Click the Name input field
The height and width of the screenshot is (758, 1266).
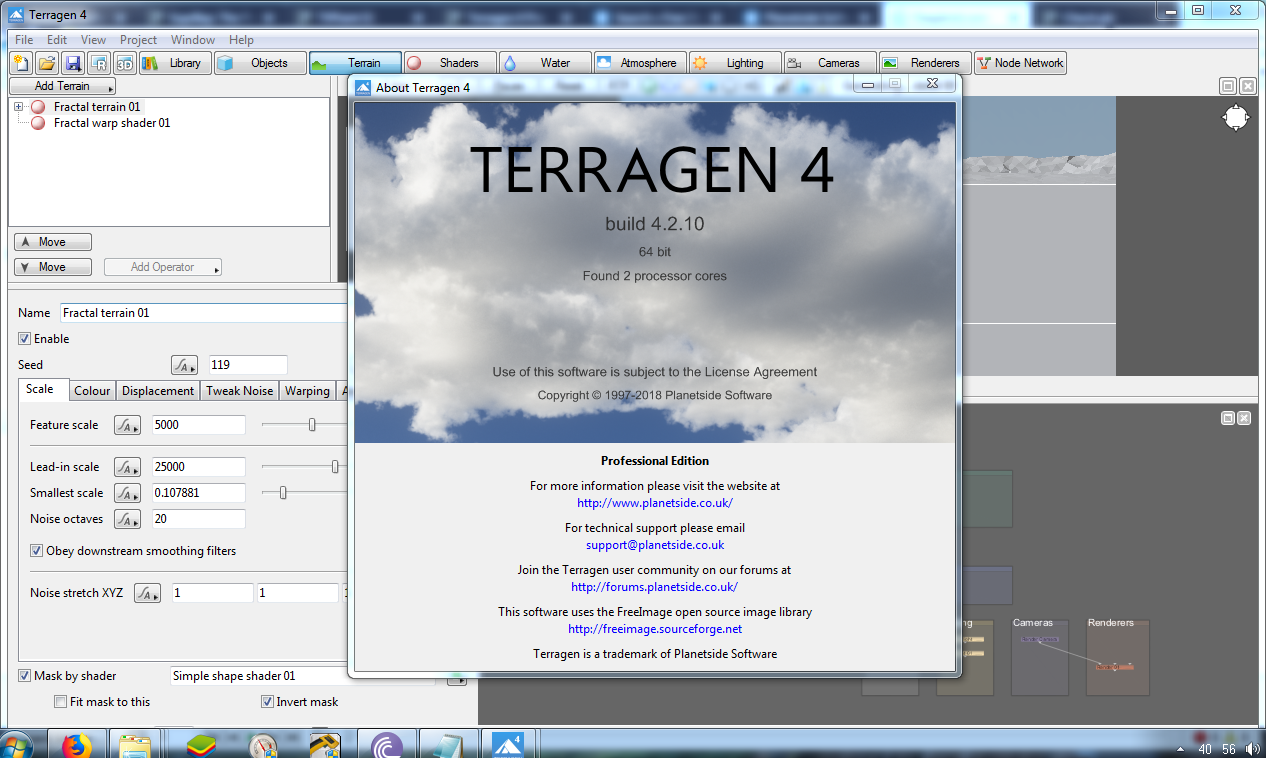pos(203,313)
